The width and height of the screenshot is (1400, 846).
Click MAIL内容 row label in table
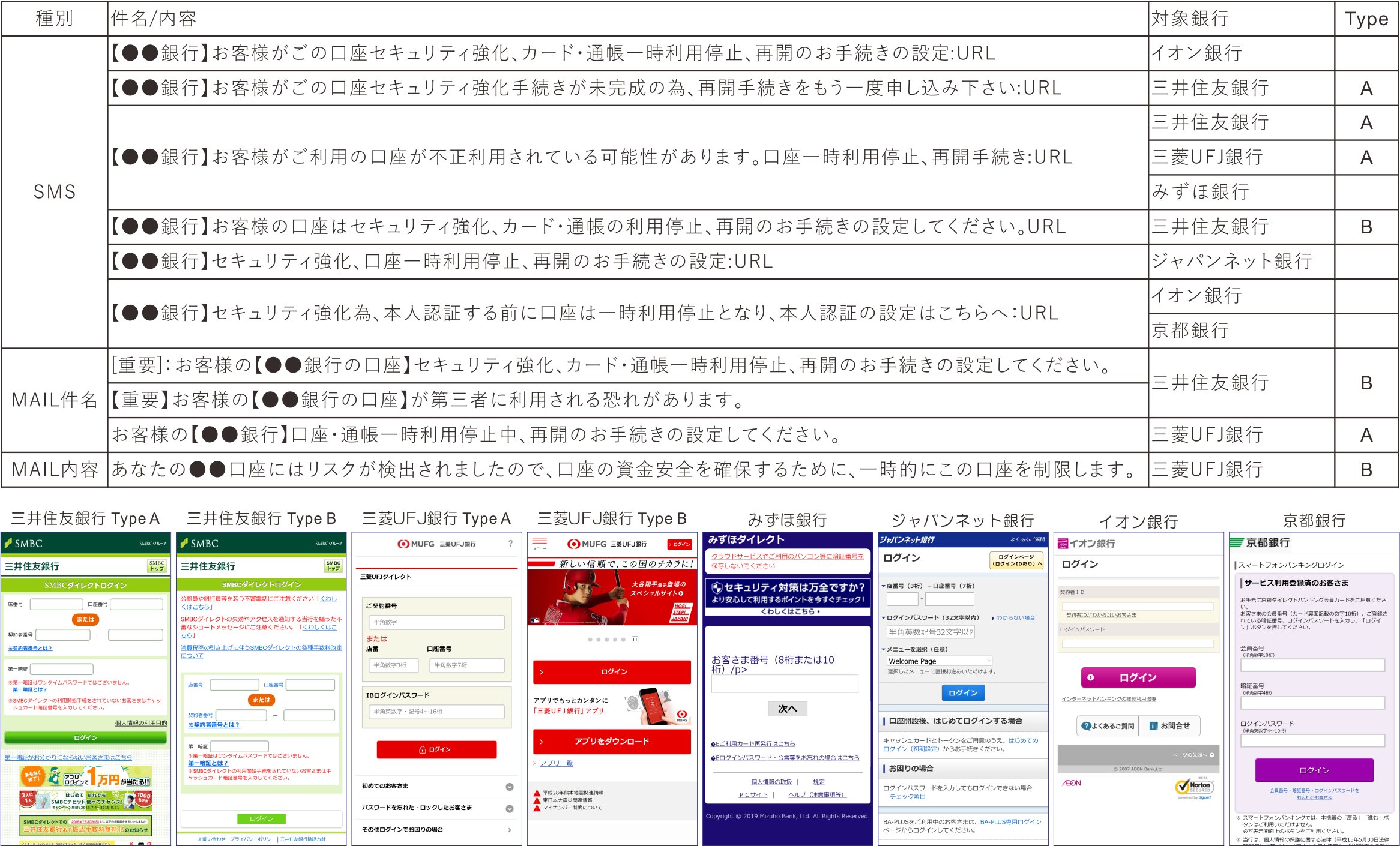pos(55,469)
